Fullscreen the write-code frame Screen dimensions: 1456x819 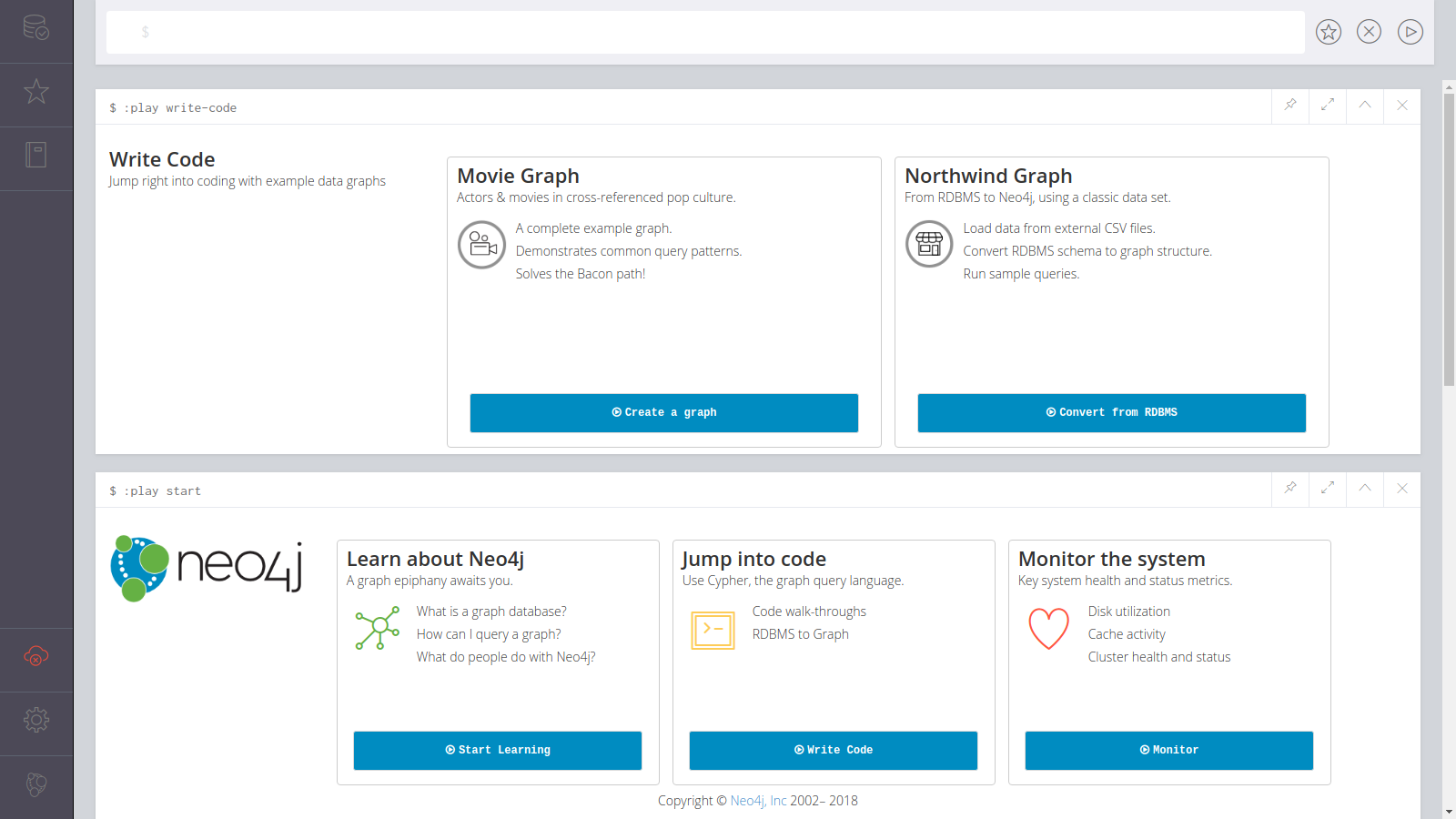coord(1328,106)
